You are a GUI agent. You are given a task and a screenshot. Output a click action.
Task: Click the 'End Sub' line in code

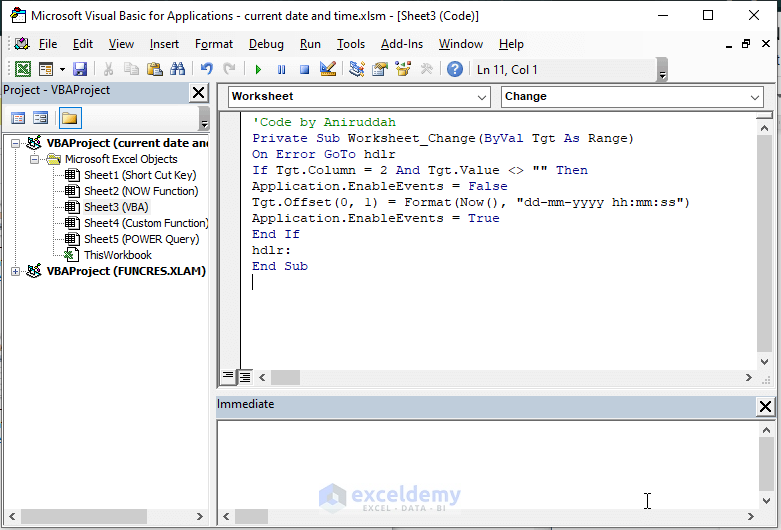point(280,266)
